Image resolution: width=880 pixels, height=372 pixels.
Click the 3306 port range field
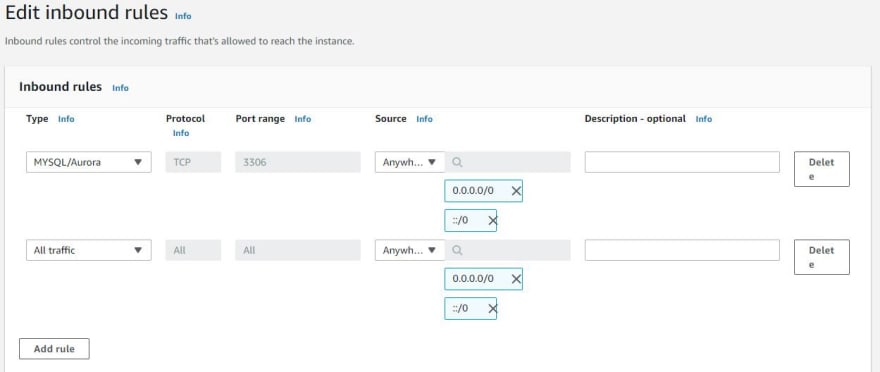297,162
